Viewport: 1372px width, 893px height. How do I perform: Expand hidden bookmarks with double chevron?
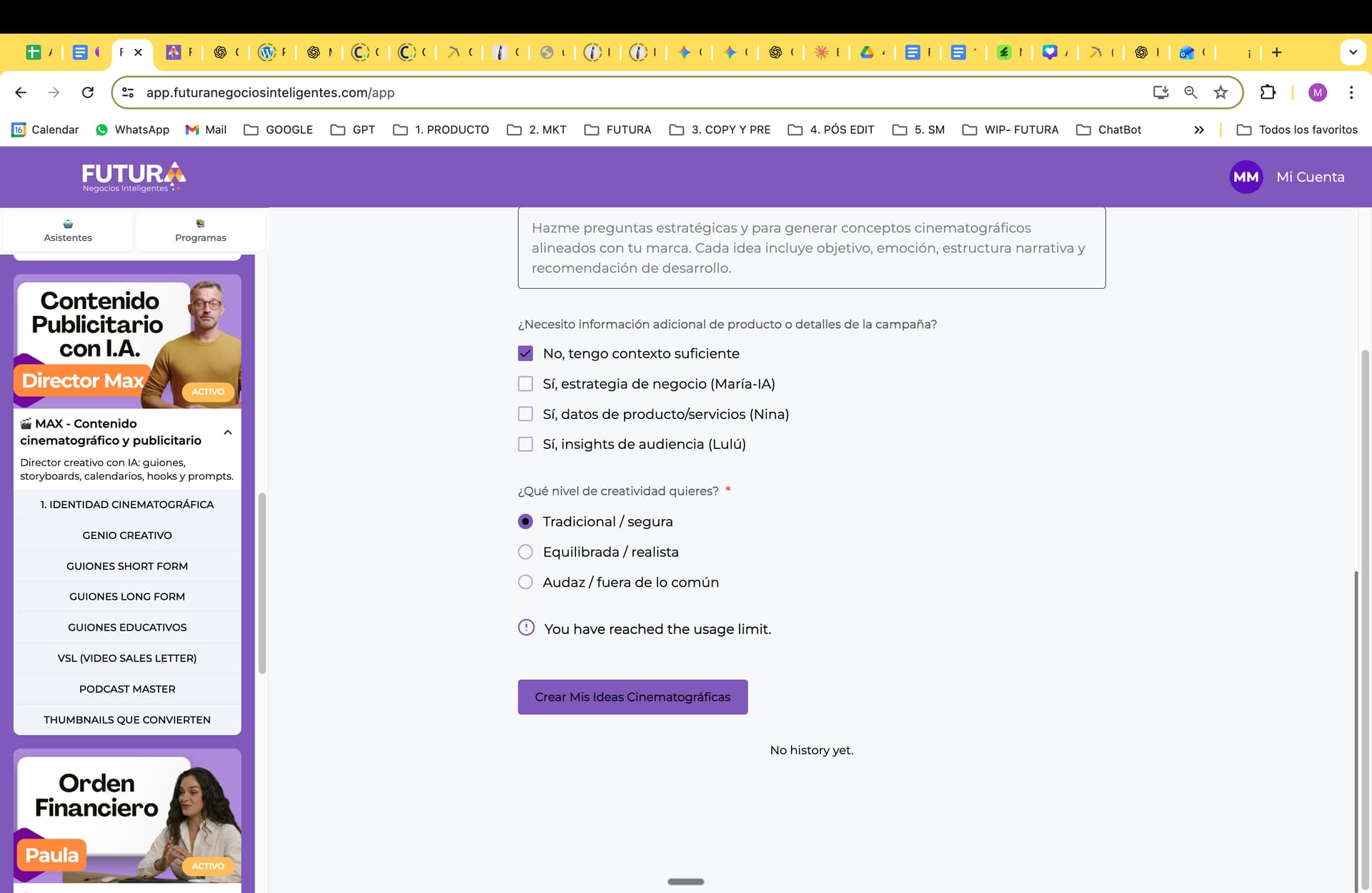(x=1198, y=129)
